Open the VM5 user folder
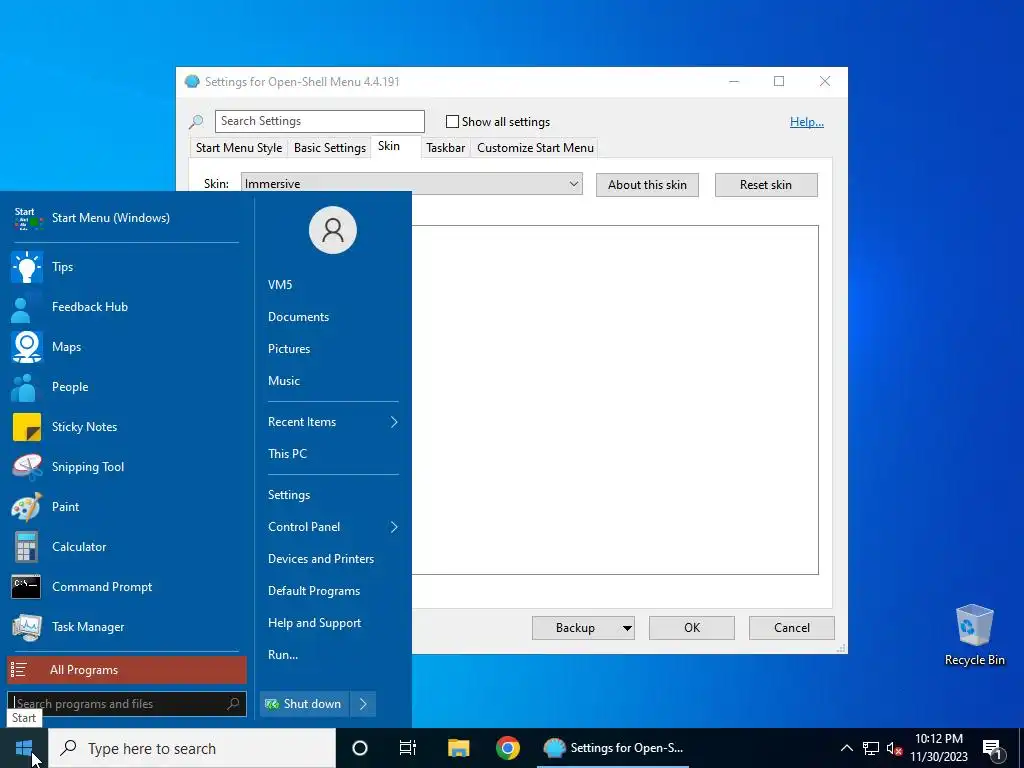 tap(280, 285)
